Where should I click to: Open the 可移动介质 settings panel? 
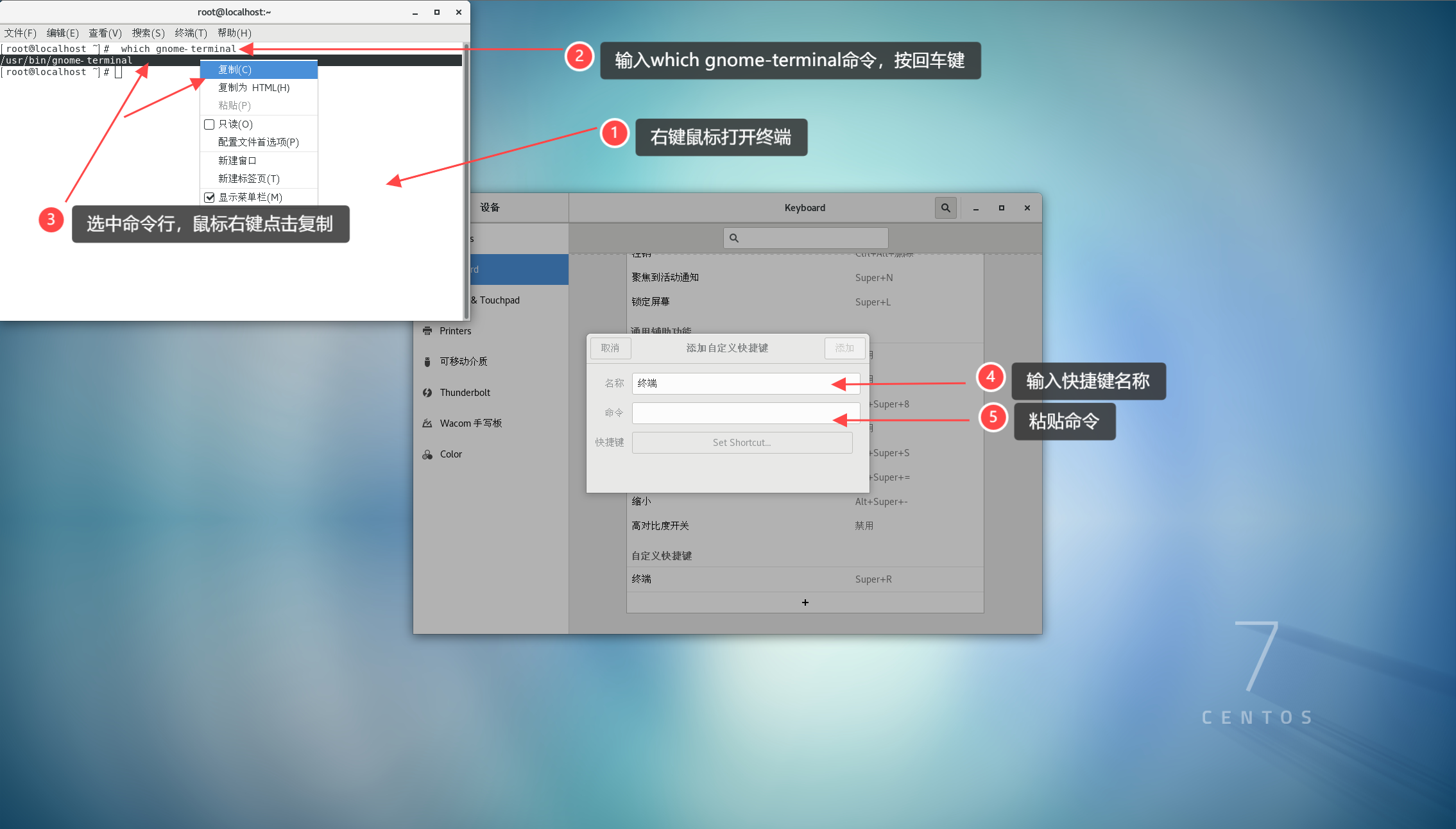(491, 362)
